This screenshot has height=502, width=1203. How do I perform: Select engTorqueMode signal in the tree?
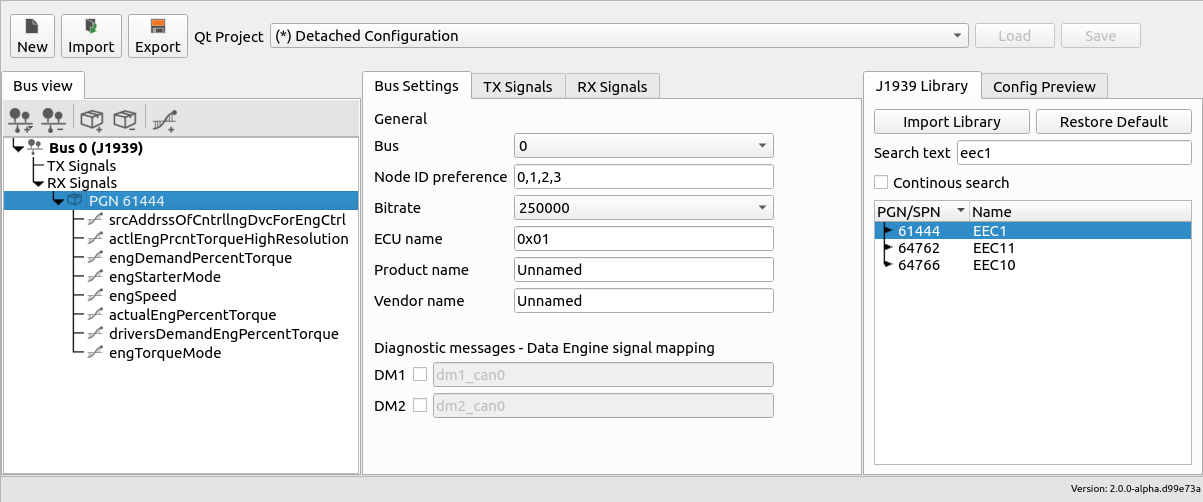coord(165,353)
